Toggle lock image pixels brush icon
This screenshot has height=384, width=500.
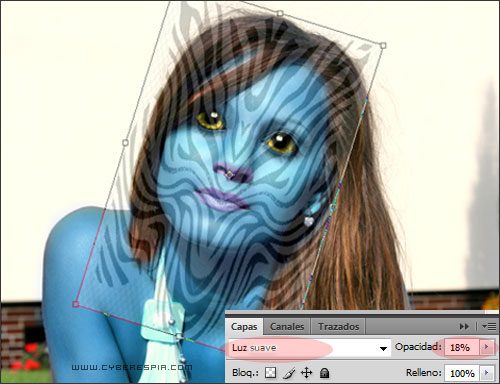click(x=289, y=373)
